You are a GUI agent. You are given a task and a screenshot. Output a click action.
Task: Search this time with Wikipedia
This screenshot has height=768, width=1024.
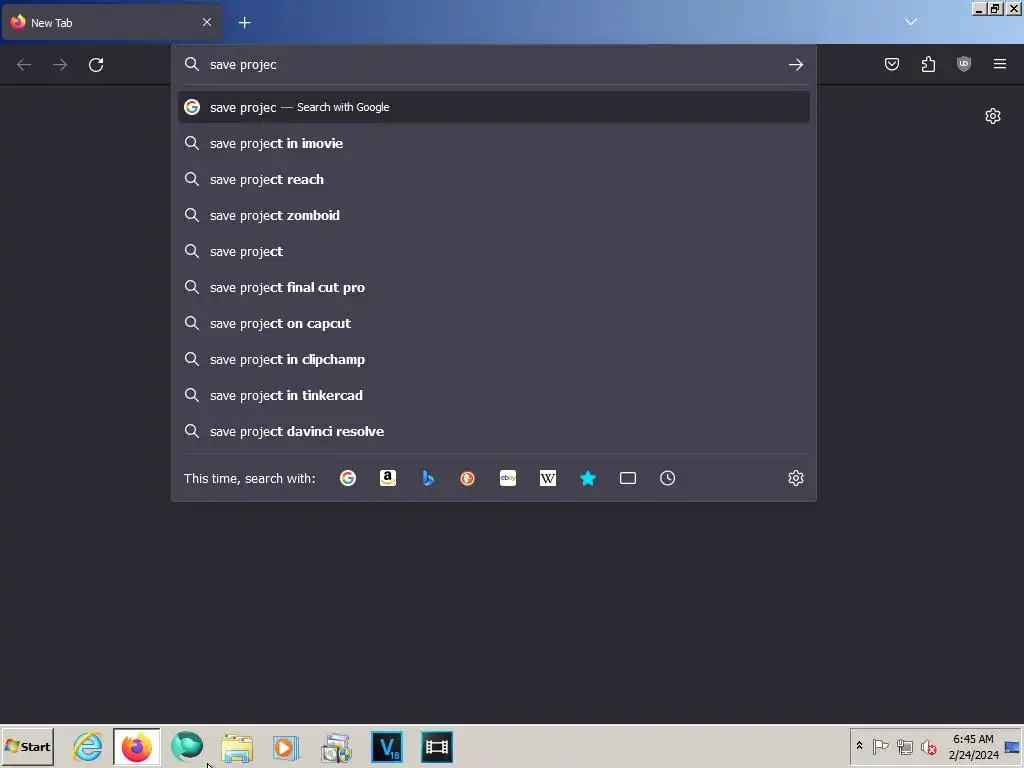click(x=548, y=478)
